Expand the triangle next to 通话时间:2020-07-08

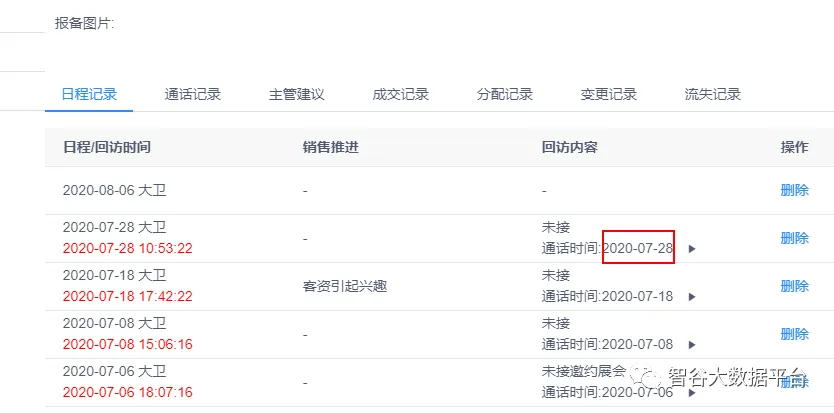tap(692, 345)
